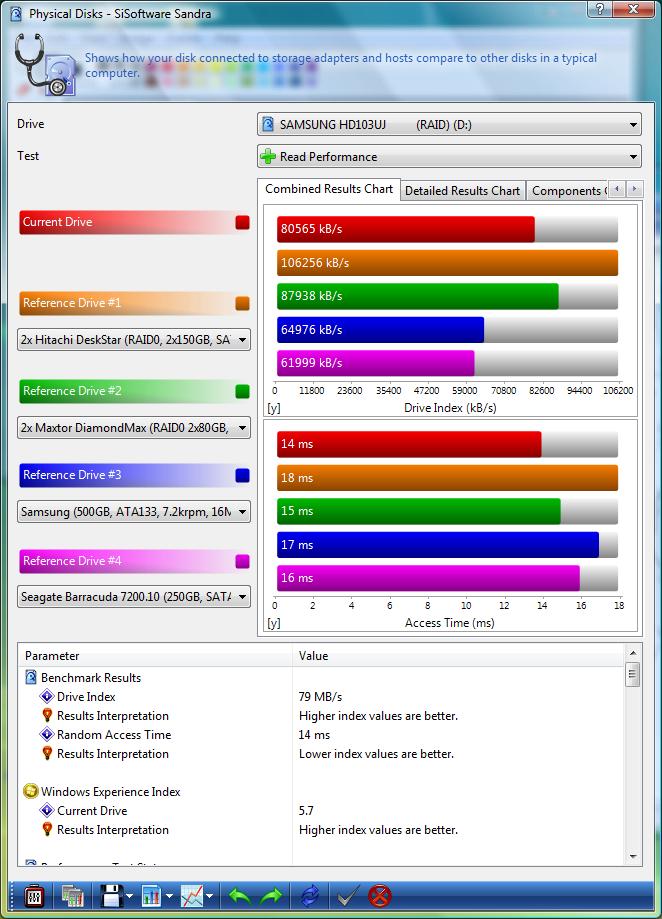662x919 pixels.
Task: Switch to Detailed Results Chart tab
Action: (x=462, y=191)
